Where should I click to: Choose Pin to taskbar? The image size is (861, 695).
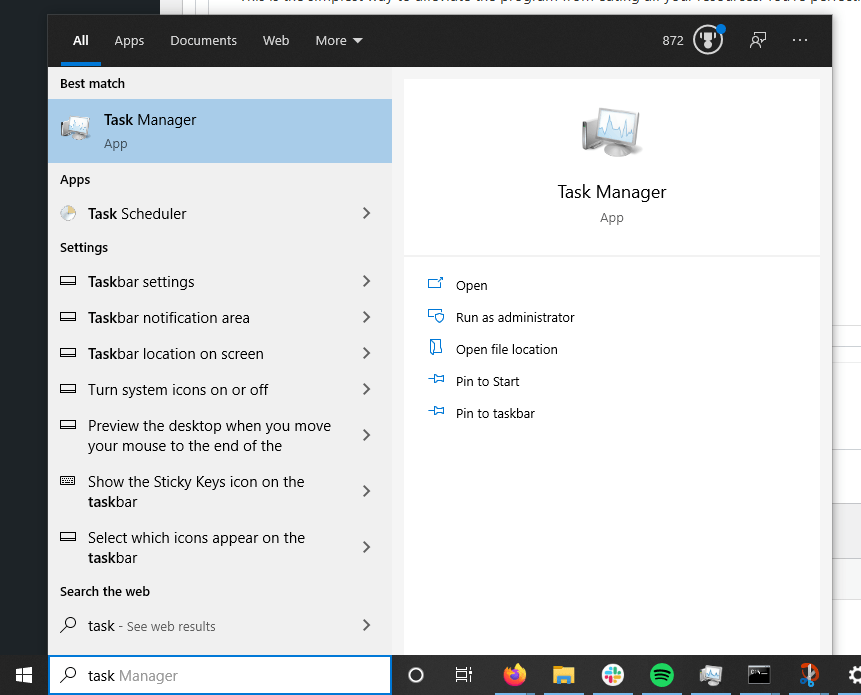495,413
